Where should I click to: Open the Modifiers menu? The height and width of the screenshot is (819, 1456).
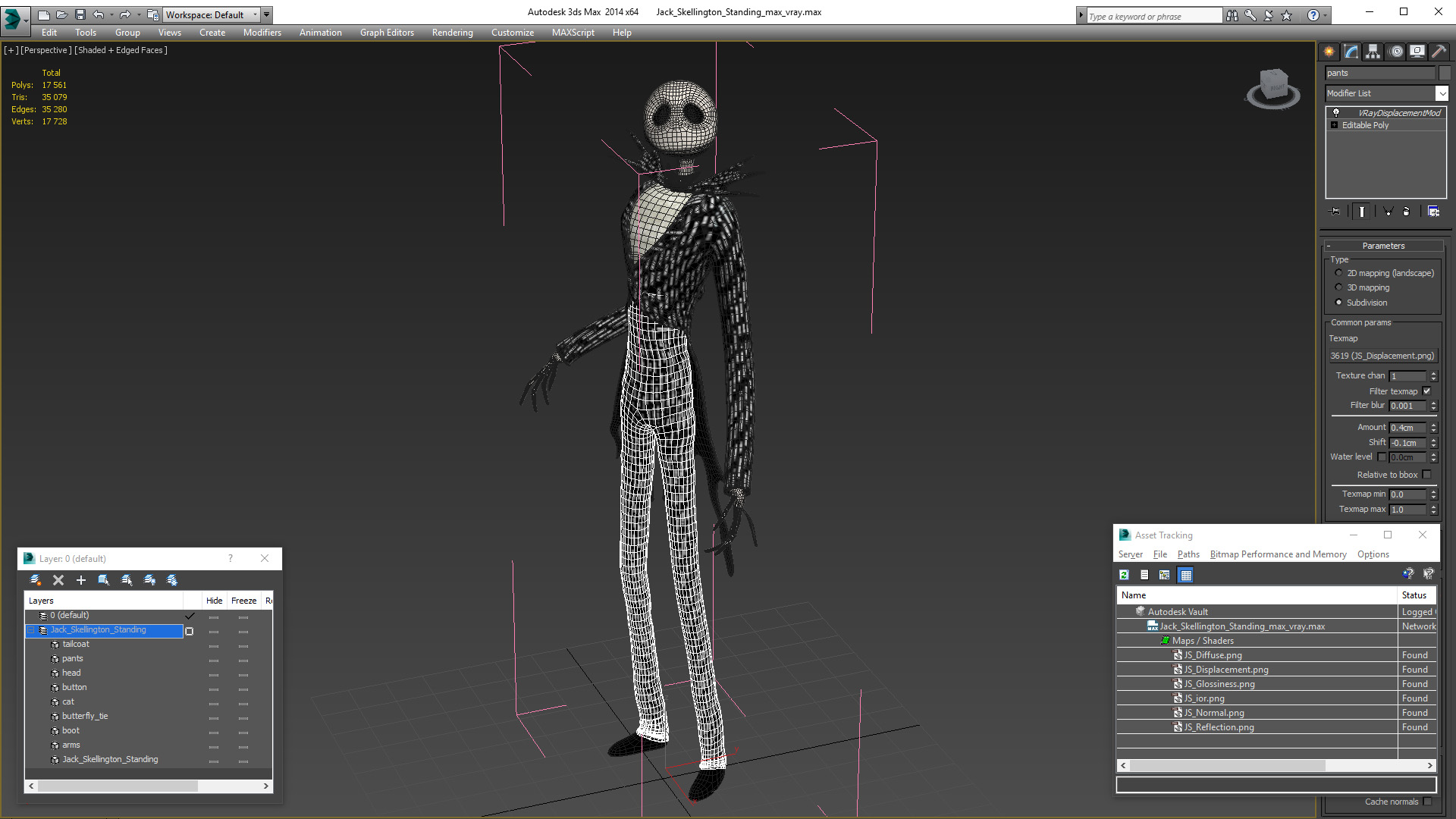[262, 33]
